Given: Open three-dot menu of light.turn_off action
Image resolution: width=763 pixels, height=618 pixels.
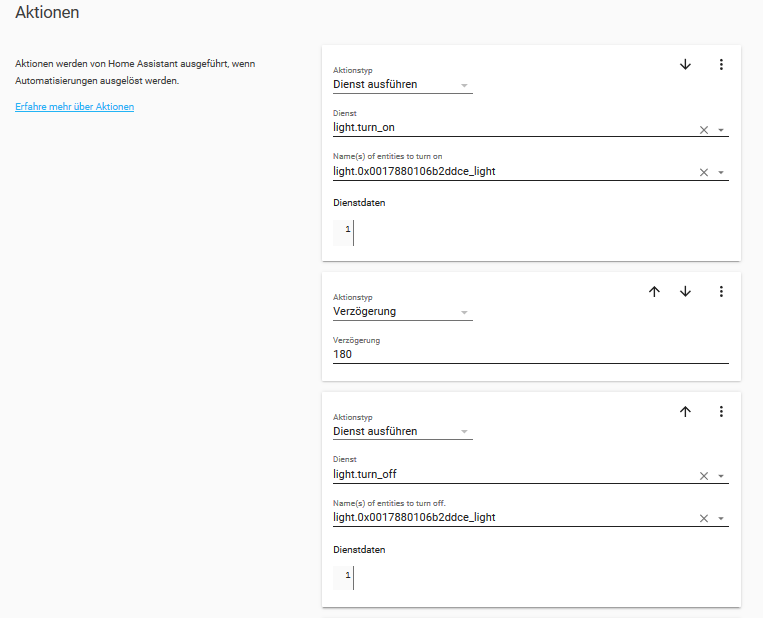Looking at the screenshot, I should pos(720,411).
